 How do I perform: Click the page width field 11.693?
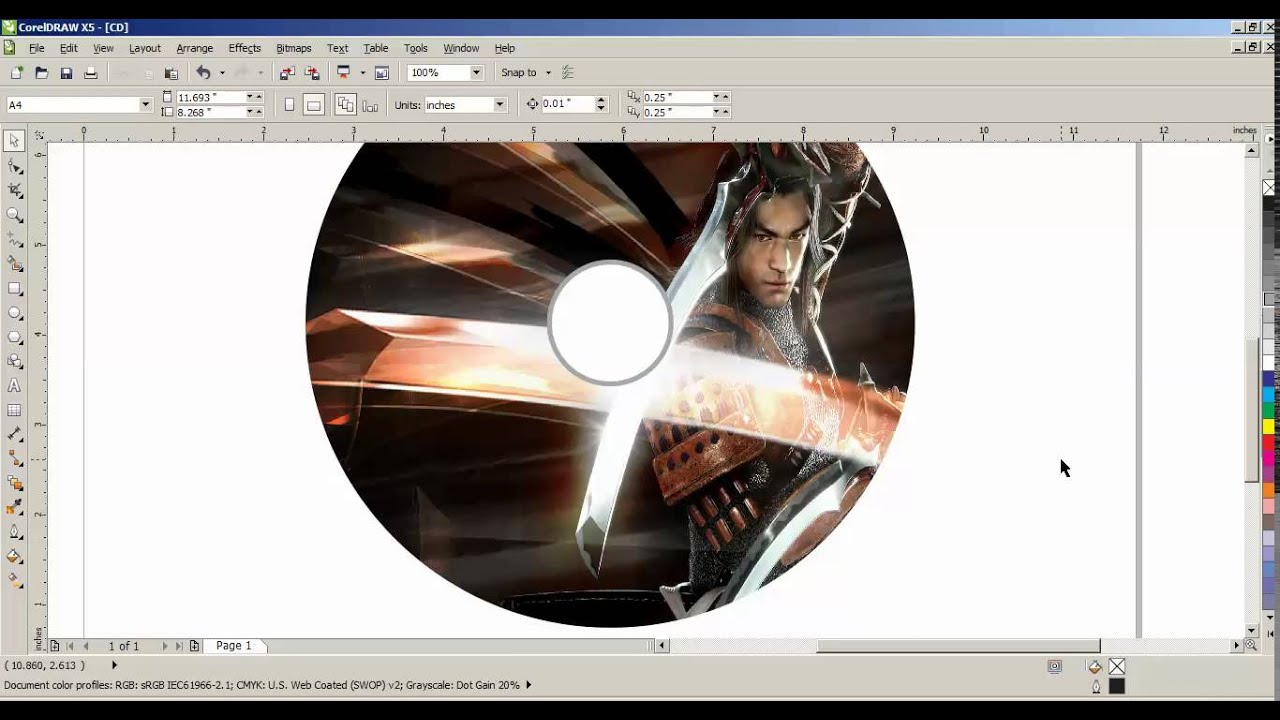click(210, 97)
